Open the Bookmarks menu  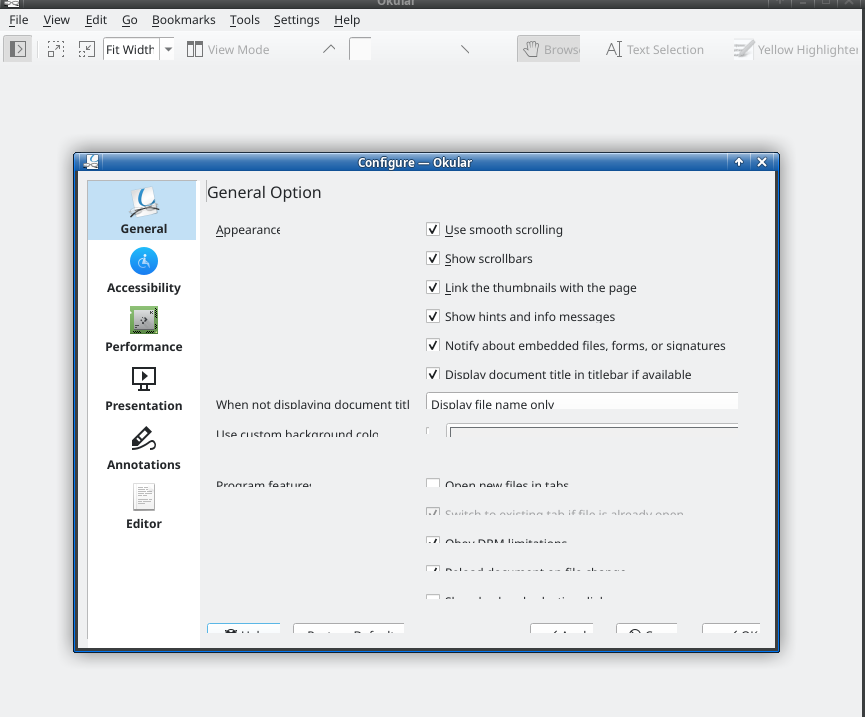point(183,20)
